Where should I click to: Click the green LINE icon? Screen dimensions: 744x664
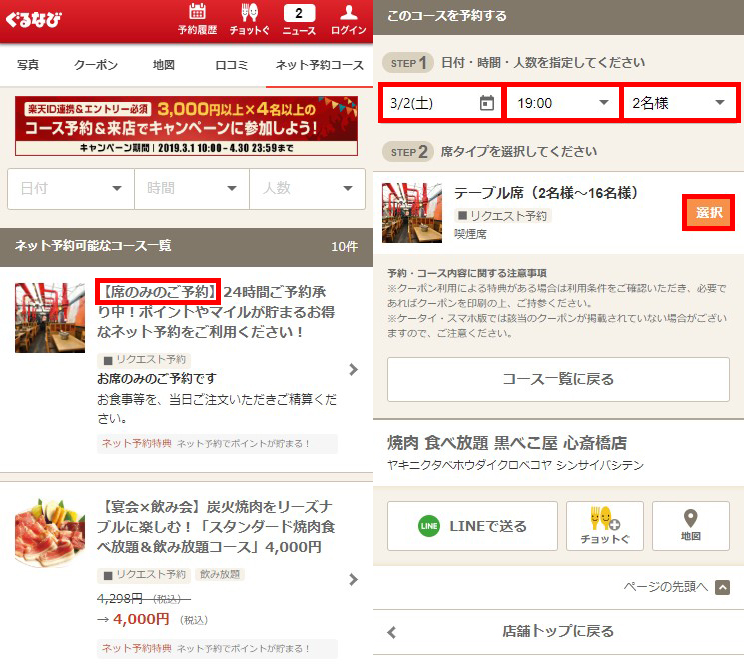click(428, 526)
